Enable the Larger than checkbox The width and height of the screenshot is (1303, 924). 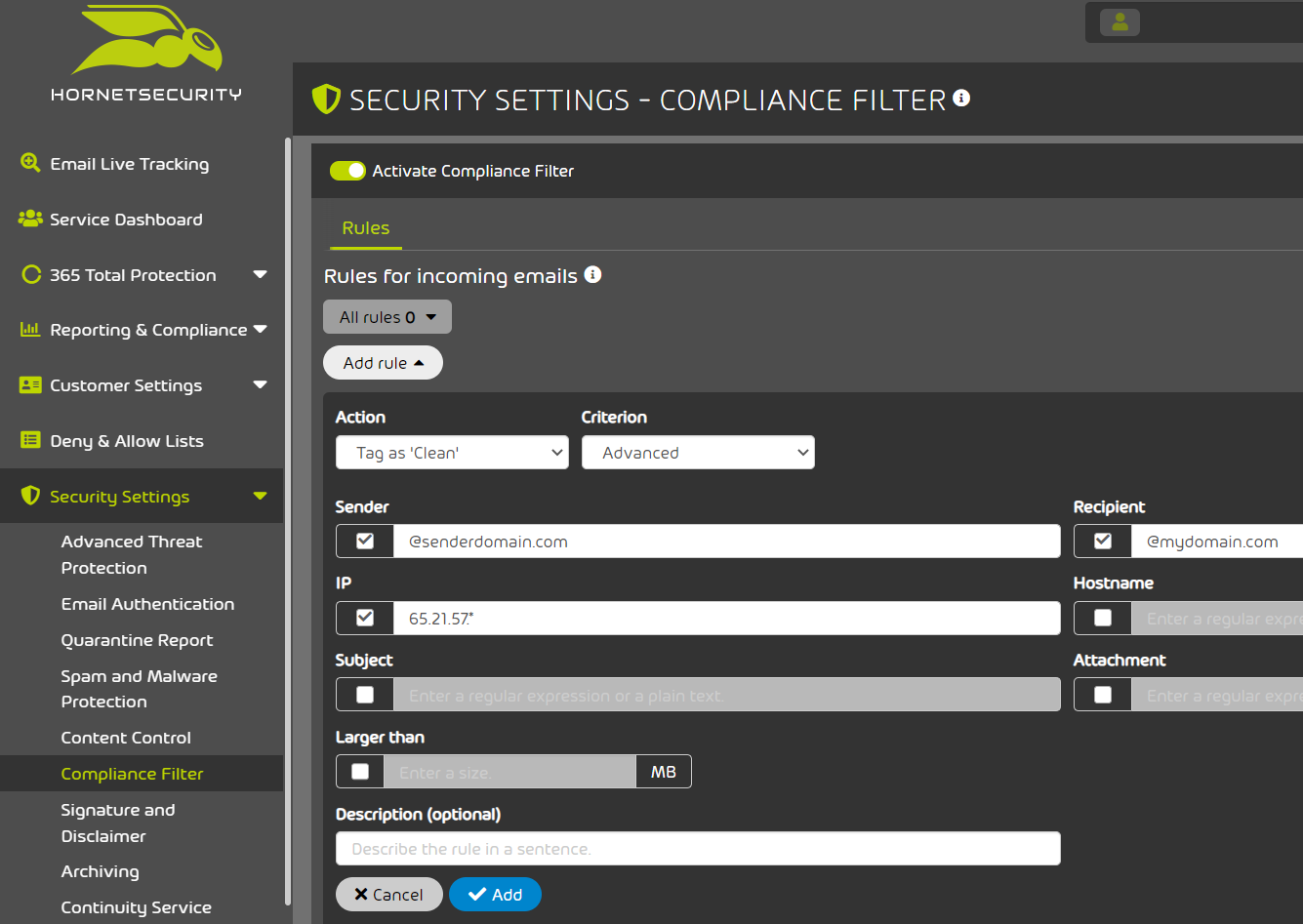click(x=360, y=772)
